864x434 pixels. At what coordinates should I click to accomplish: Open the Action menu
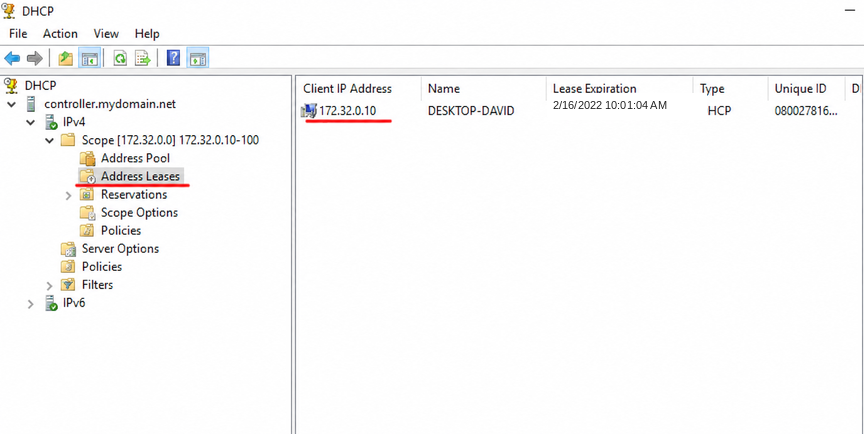[x=61, y=34]
